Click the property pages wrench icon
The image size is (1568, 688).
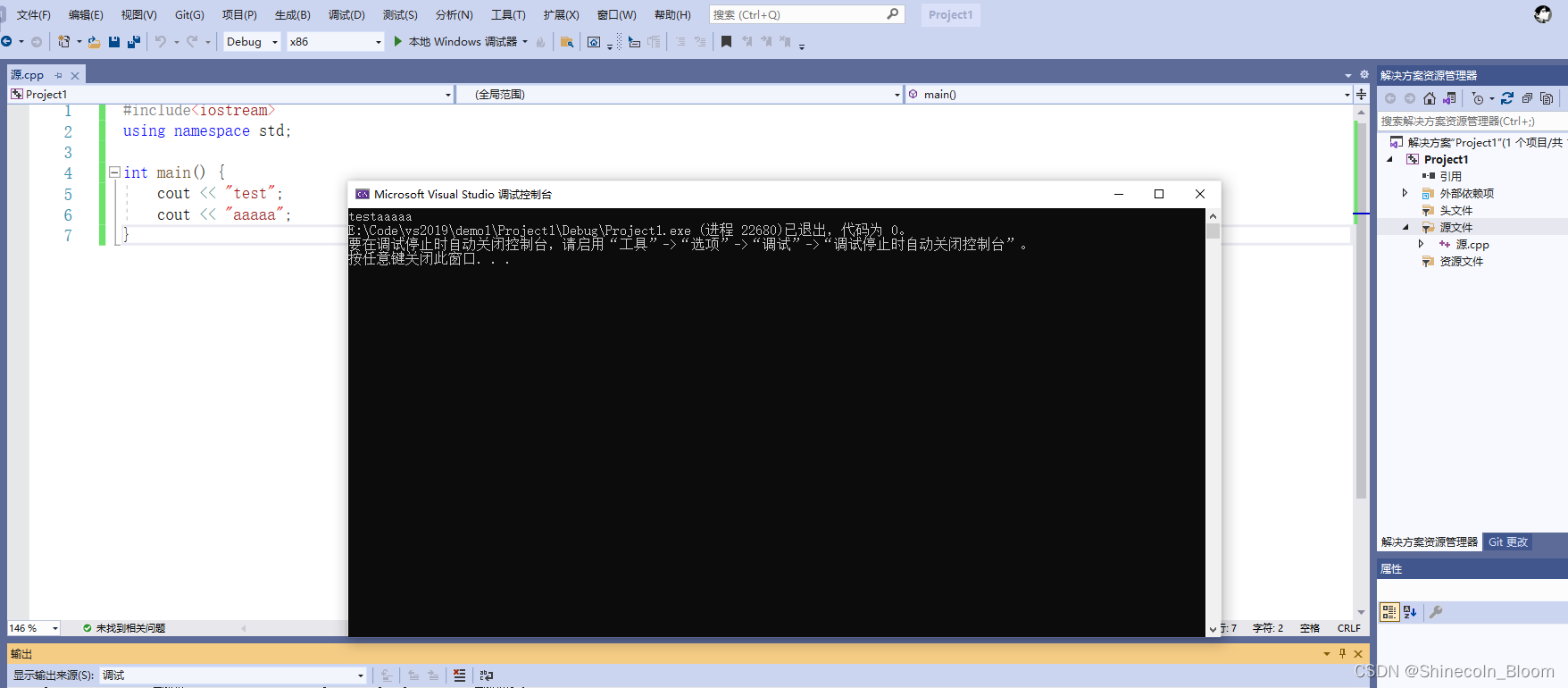(1436, 612)
